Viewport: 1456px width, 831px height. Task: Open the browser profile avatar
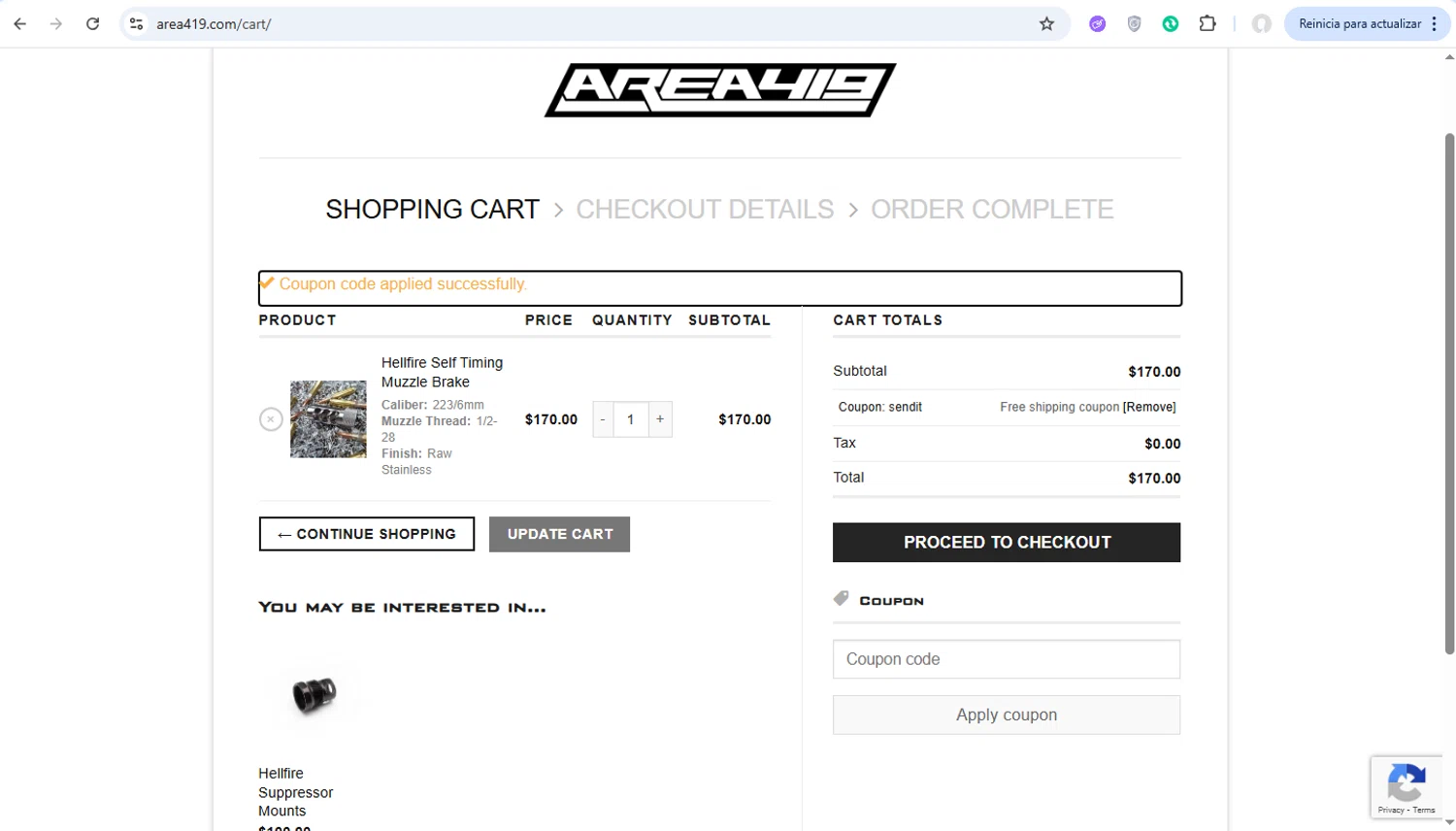(x=1261, y=24)
